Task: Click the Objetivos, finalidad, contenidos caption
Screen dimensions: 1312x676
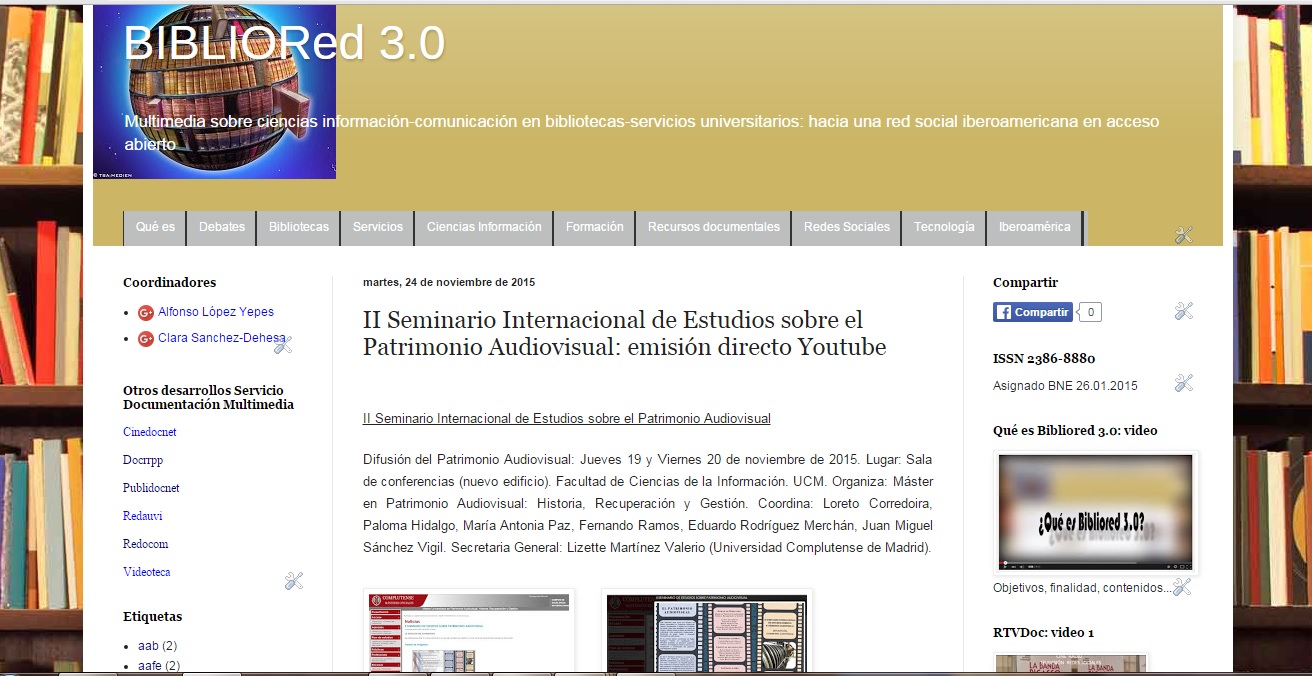Action: pos(1082,588)
